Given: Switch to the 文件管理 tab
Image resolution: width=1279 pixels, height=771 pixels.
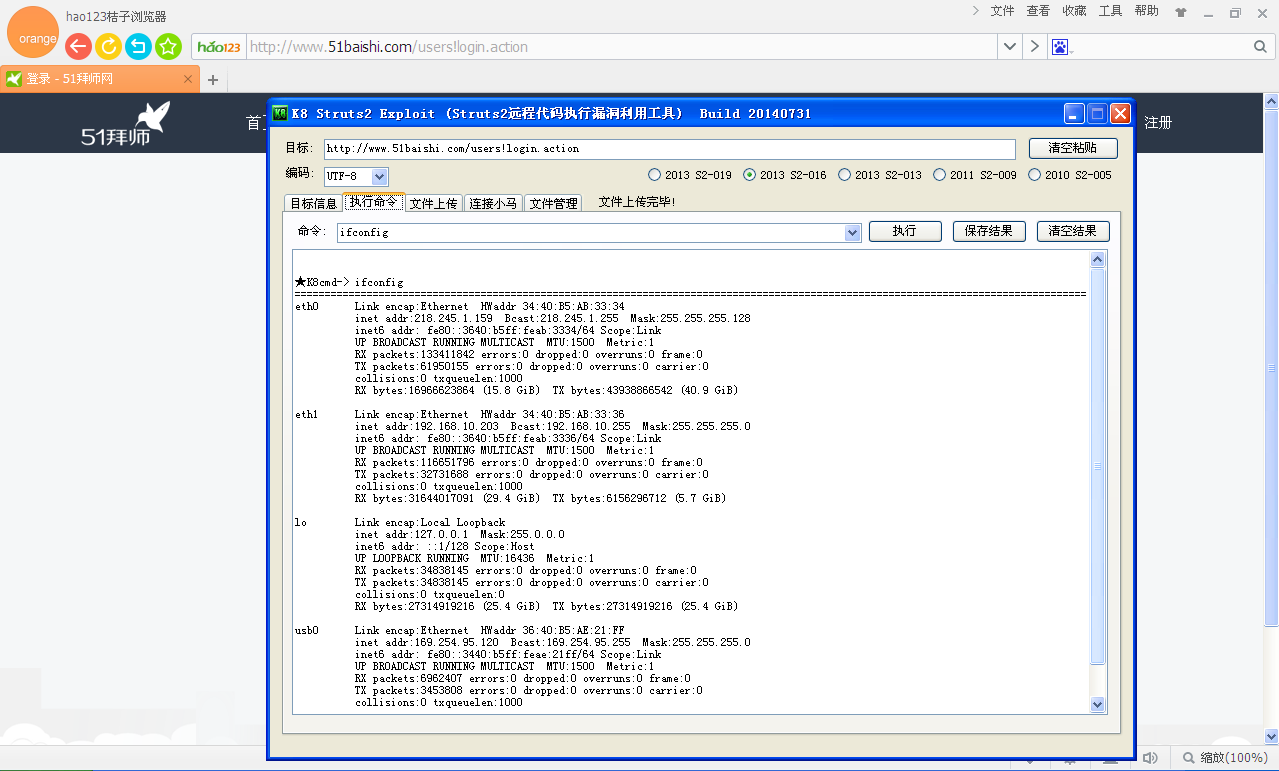Looking at the screenshot, I should pyautogui.click(x=554, y=203).
